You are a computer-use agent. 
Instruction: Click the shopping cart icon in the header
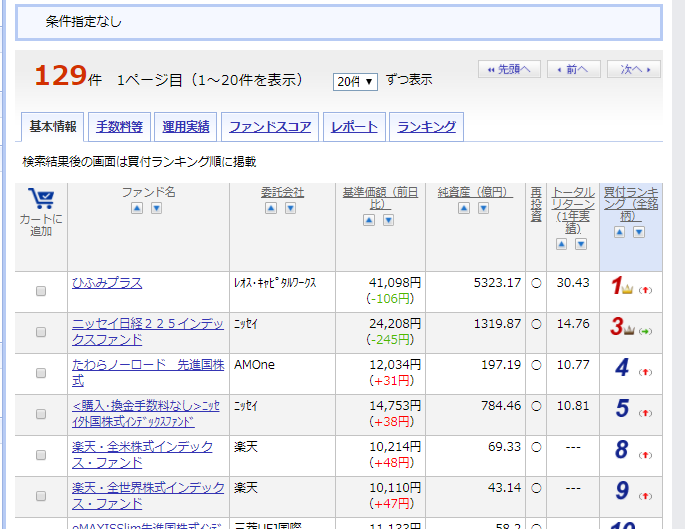point(41,198)
